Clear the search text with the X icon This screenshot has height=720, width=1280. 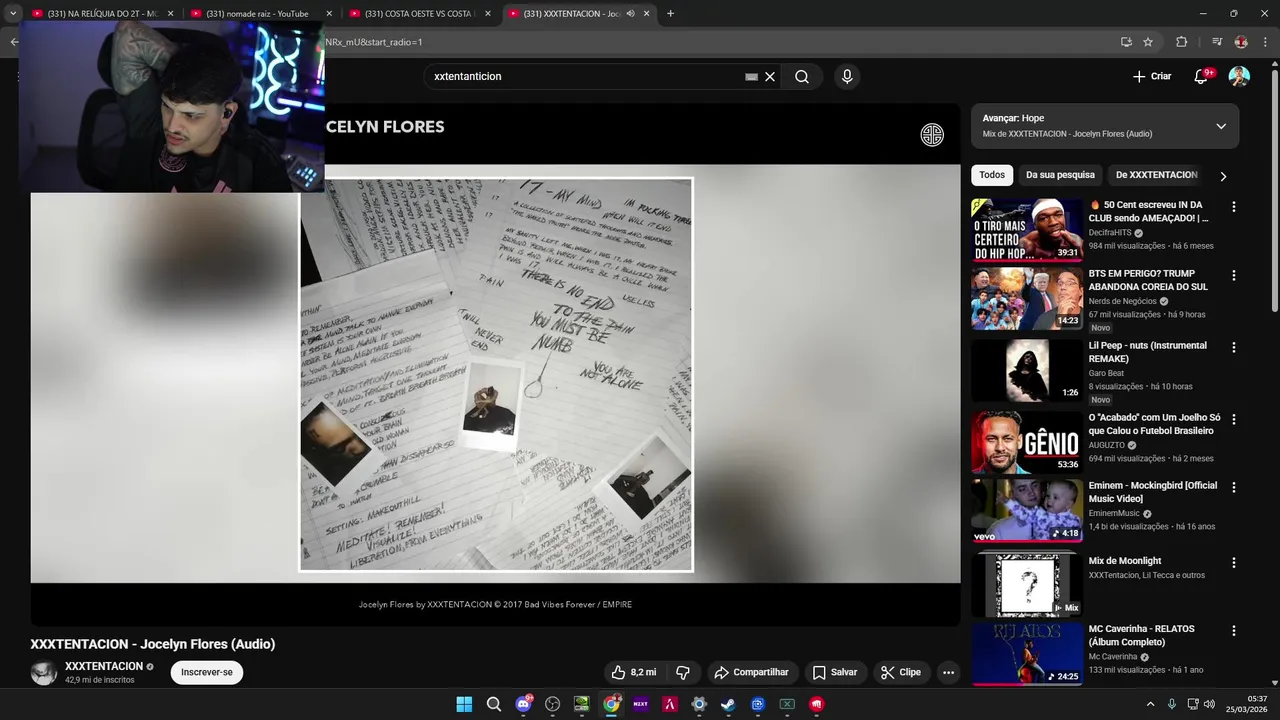pos(770,77)
